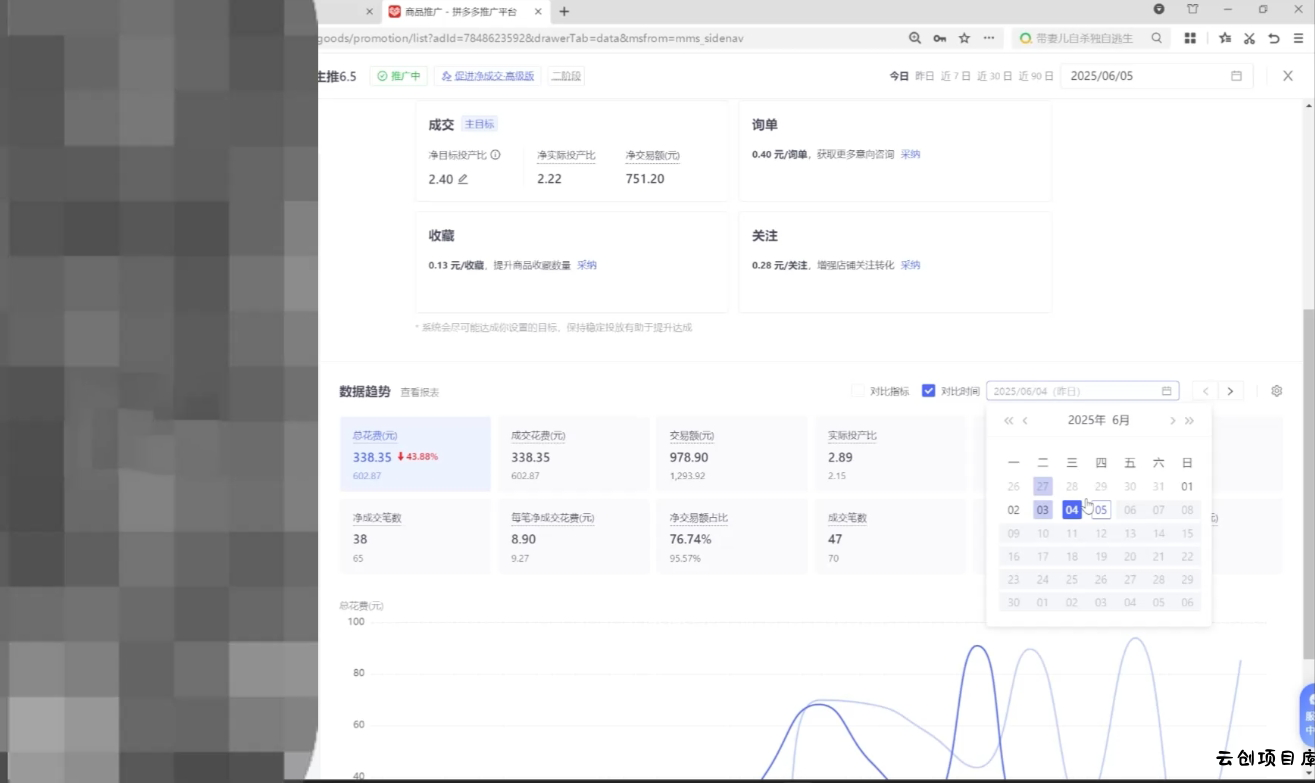The height and width of the screenshot is (783, 1315).
Task: Click the browser zoom magnifier icon
Action: pos(914,38)
